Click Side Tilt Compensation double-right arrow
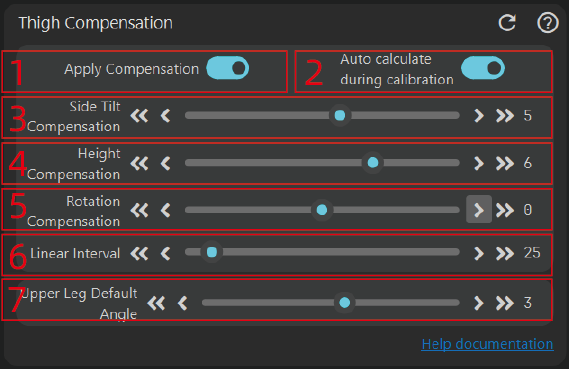Image resolution: width=569 pixels, height=369 pixels. [505, 116]
